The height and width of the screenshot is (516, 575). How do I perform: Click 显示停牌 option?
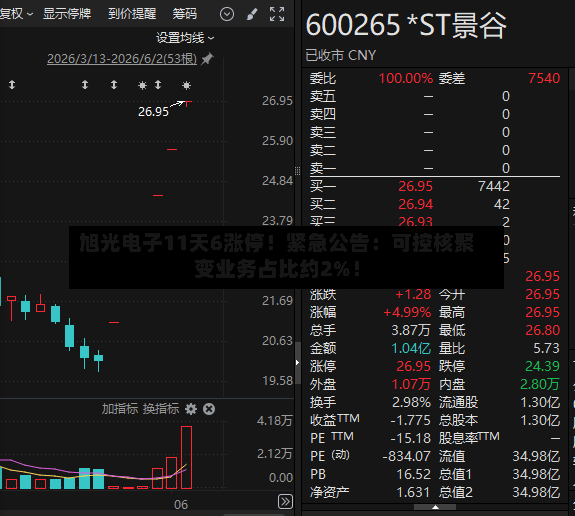click(67, 14)
